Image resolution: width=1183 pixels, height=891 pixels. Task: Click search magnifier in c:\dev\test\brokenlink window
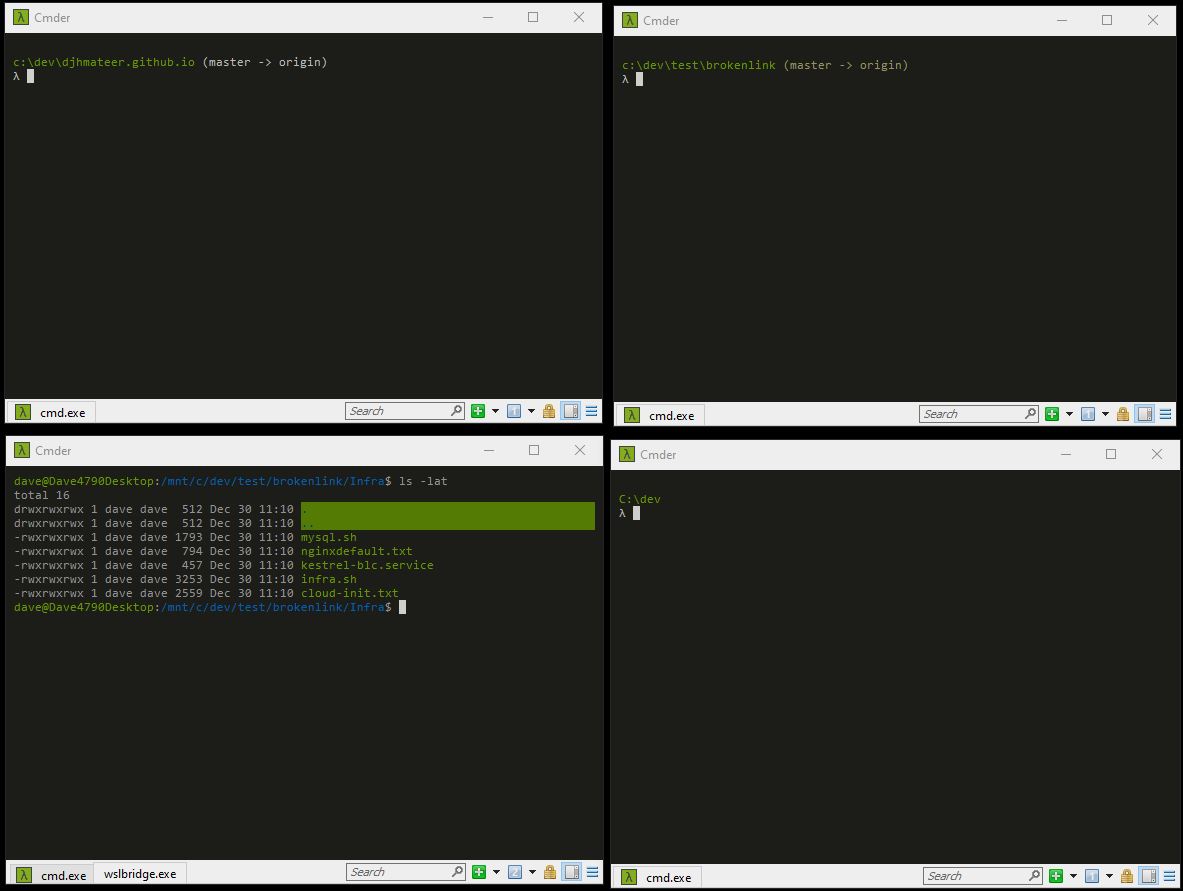click(x=1031, y=413)
